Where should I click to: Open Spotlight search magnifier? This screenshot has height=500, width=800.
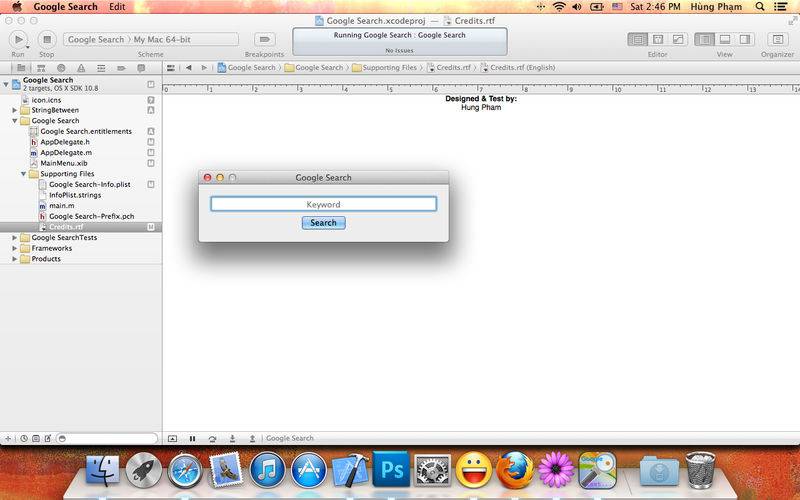tap(760, 7)
